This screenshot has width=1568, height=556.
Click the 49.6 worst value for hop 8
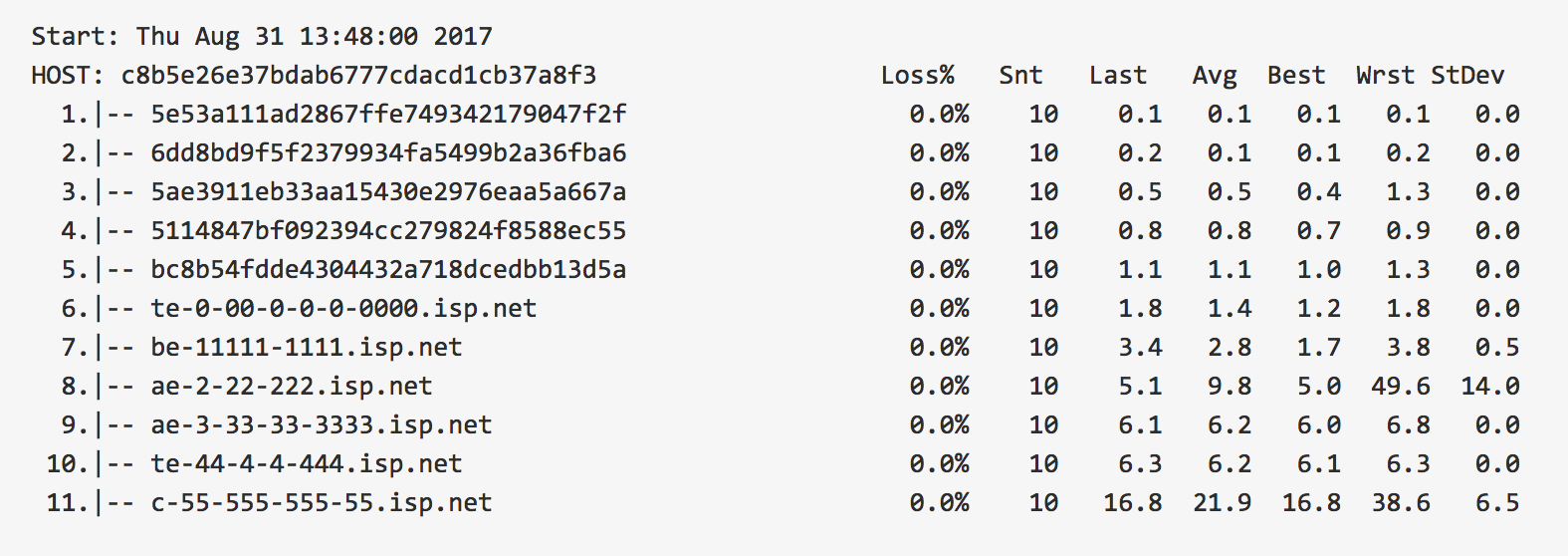point(1400,387)
